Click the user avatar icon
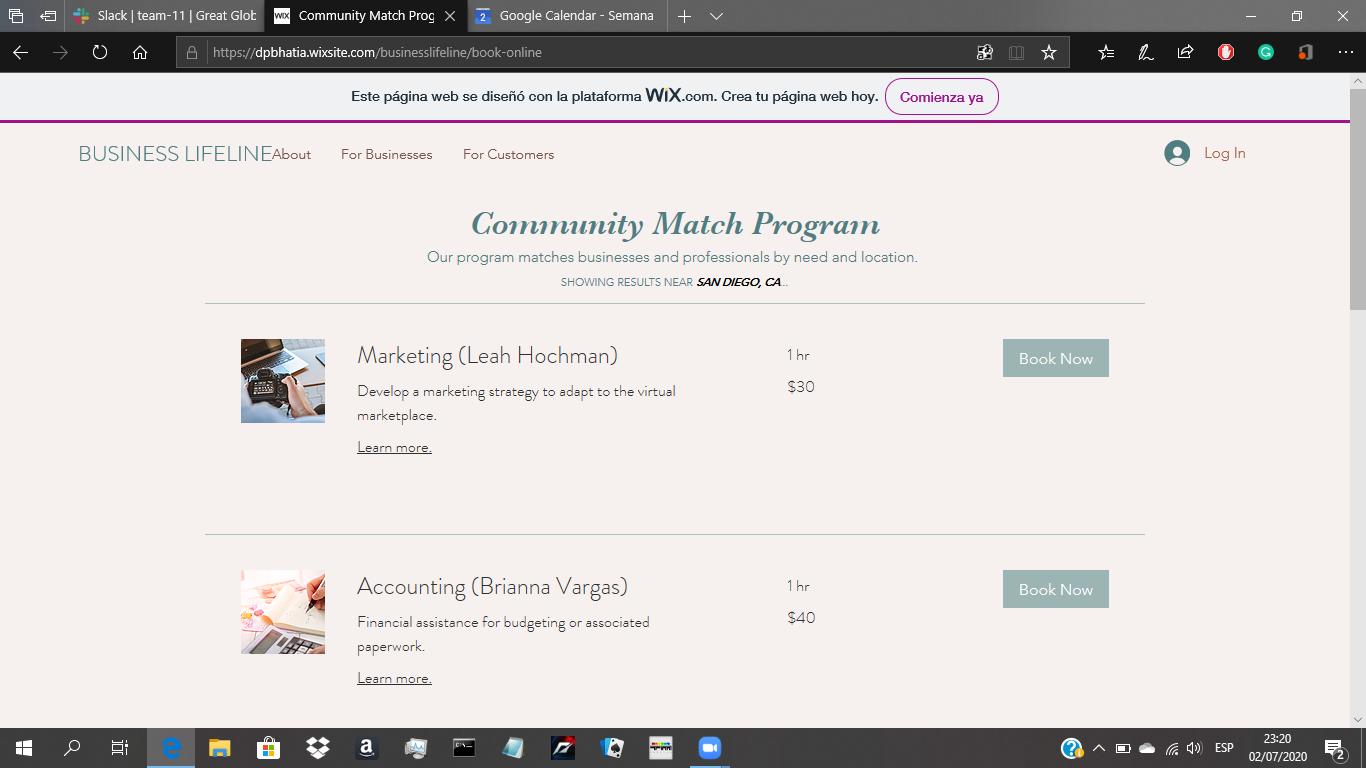1366x768 pixels. (1177, 153)
